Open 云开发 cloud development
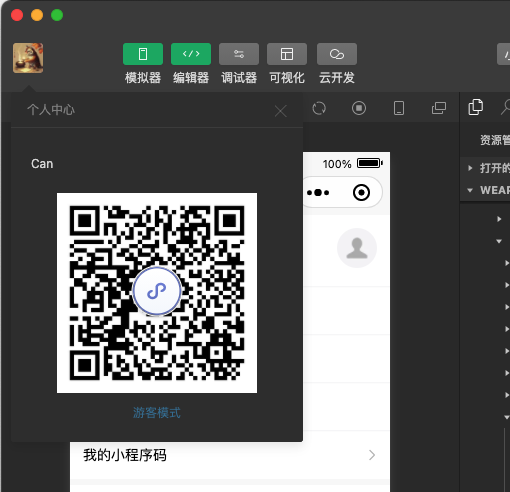Image resolution: width=510 pixels, height=492 pixels. tap(337, 54)
